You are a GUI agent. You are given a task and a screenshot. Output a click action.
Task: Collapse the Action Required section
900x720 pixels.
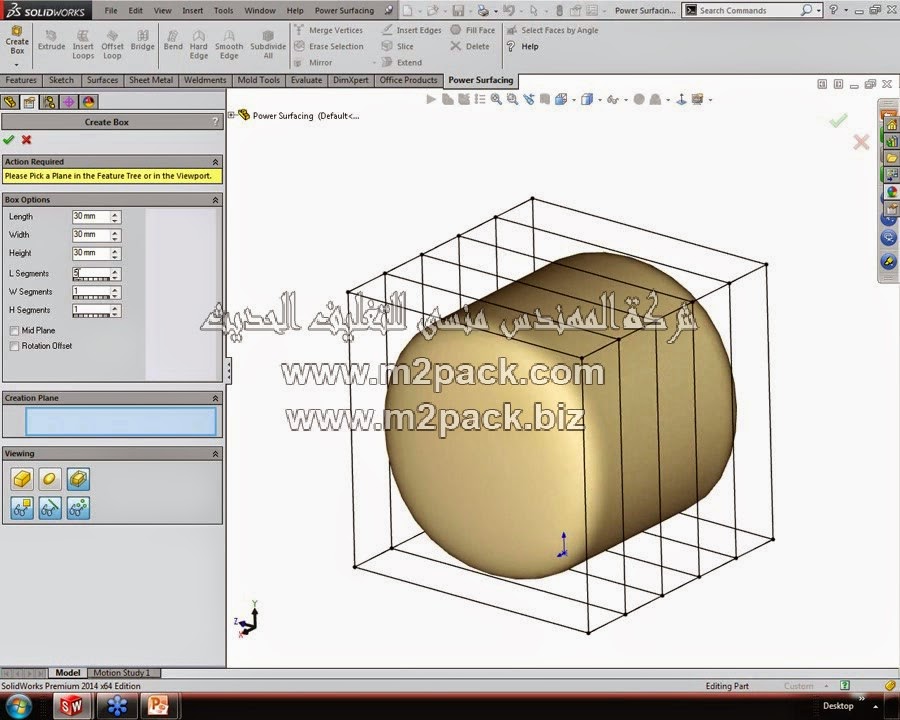pos(215,162)
